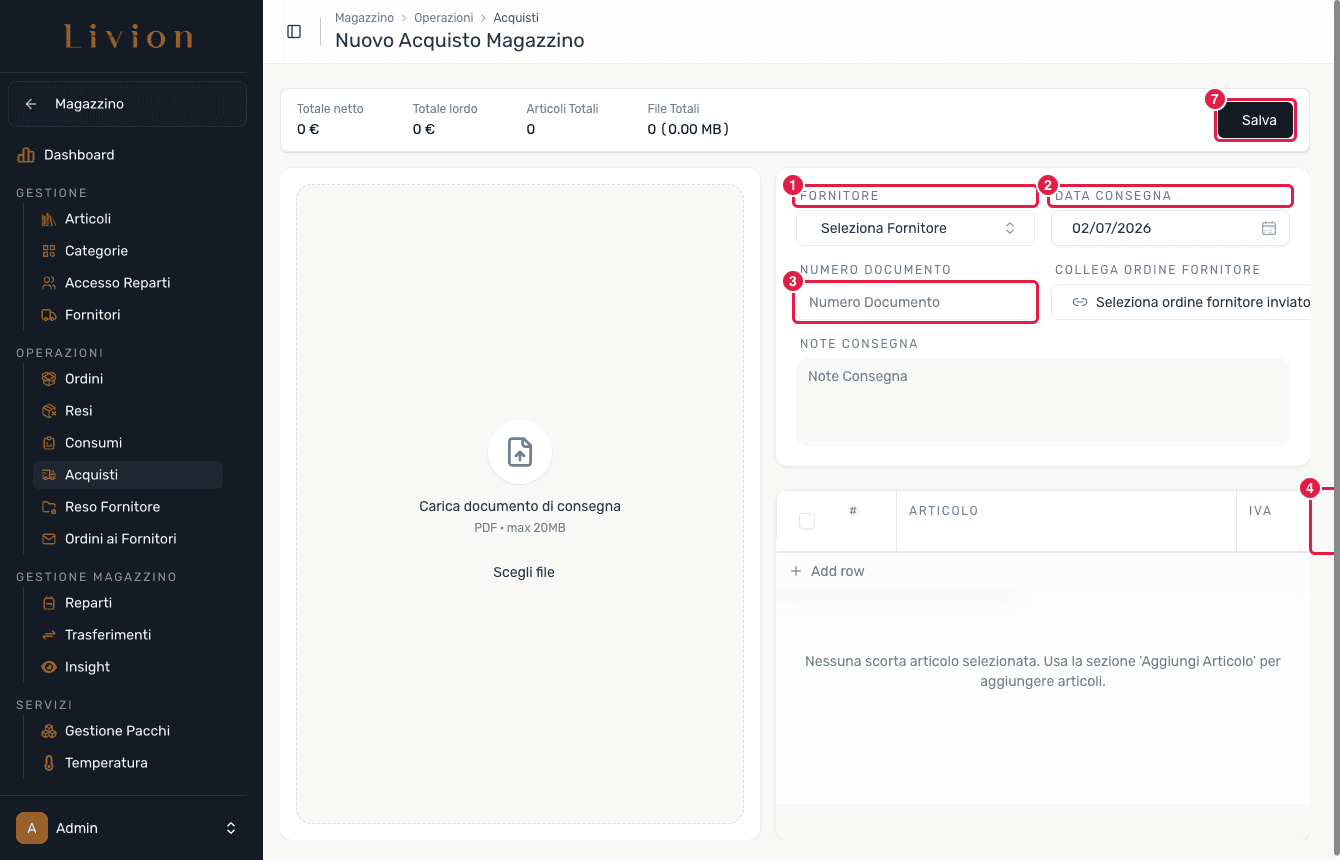Open the Dashboard chart icon
The height and width of the screenshot is (860, 1340).
click(x=26, y=155)
